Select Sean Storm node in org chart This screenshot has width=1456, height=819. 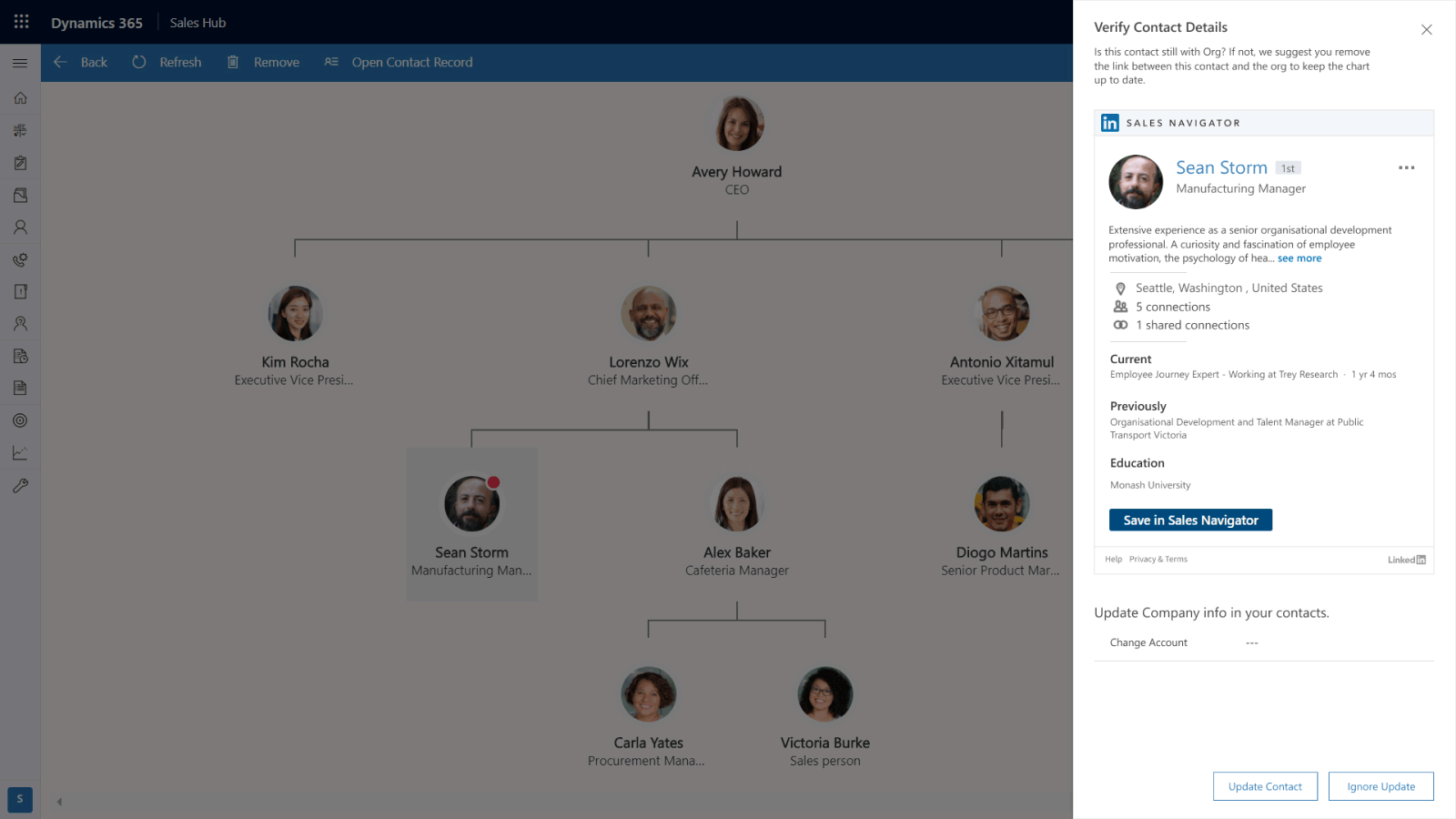point(471,524)
